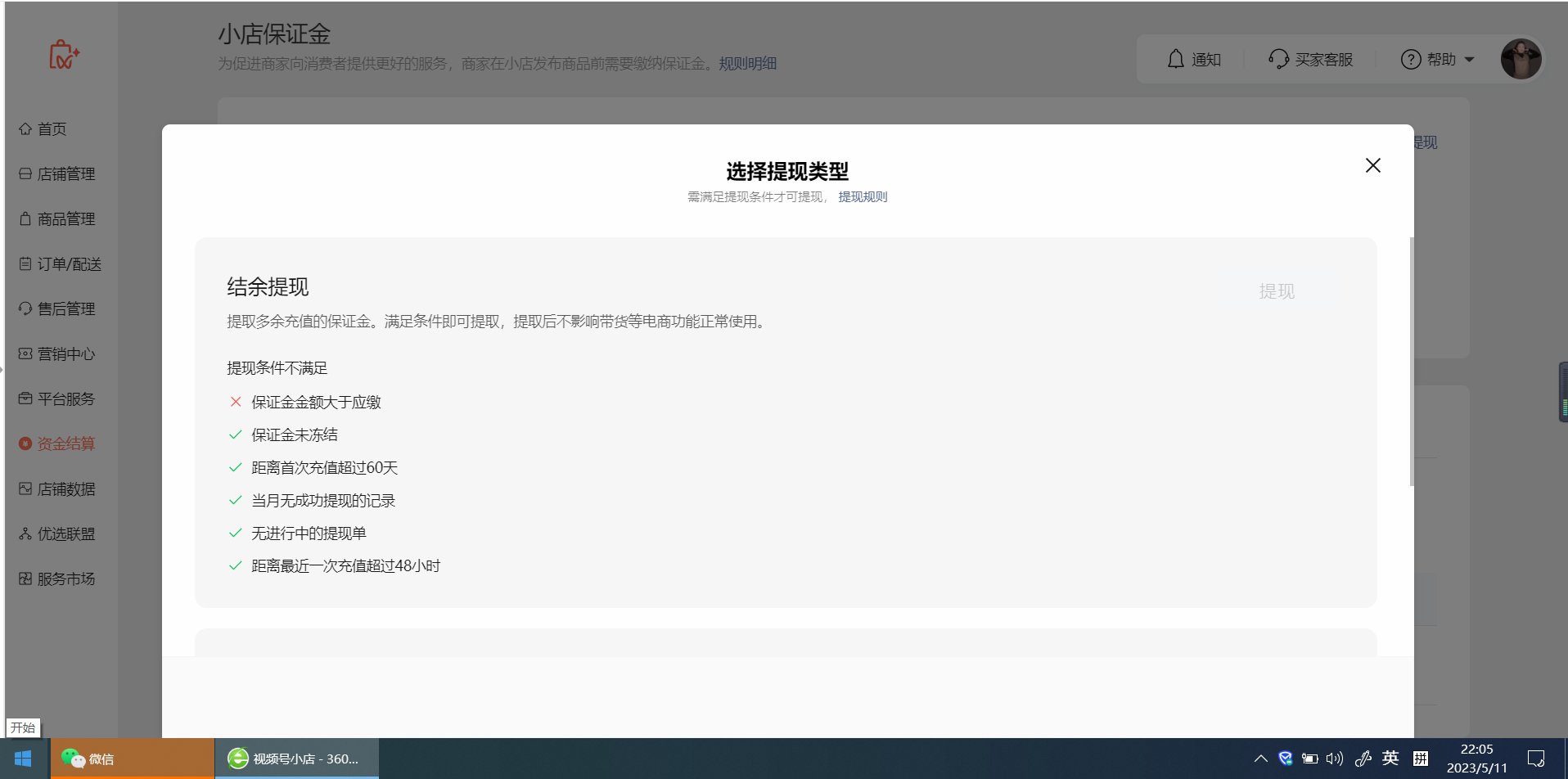Open the 规则明细 link
This screenshot has height=779, width=1568.
coord(747,63)
